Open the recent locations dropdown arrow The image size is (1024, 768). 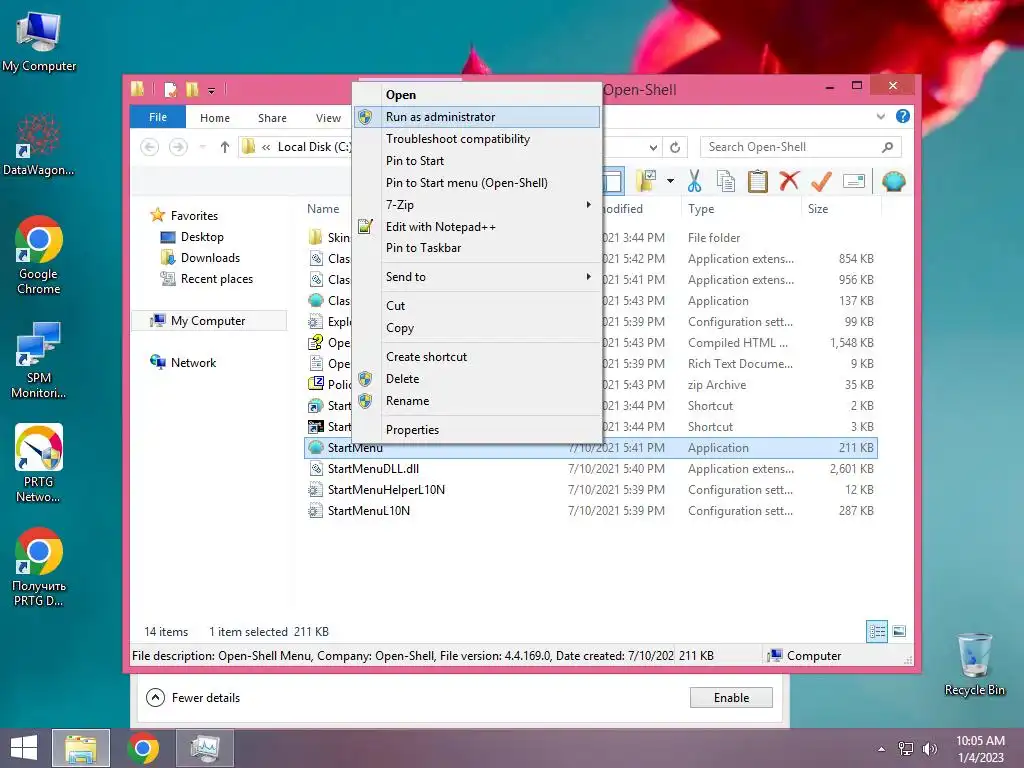202,147
